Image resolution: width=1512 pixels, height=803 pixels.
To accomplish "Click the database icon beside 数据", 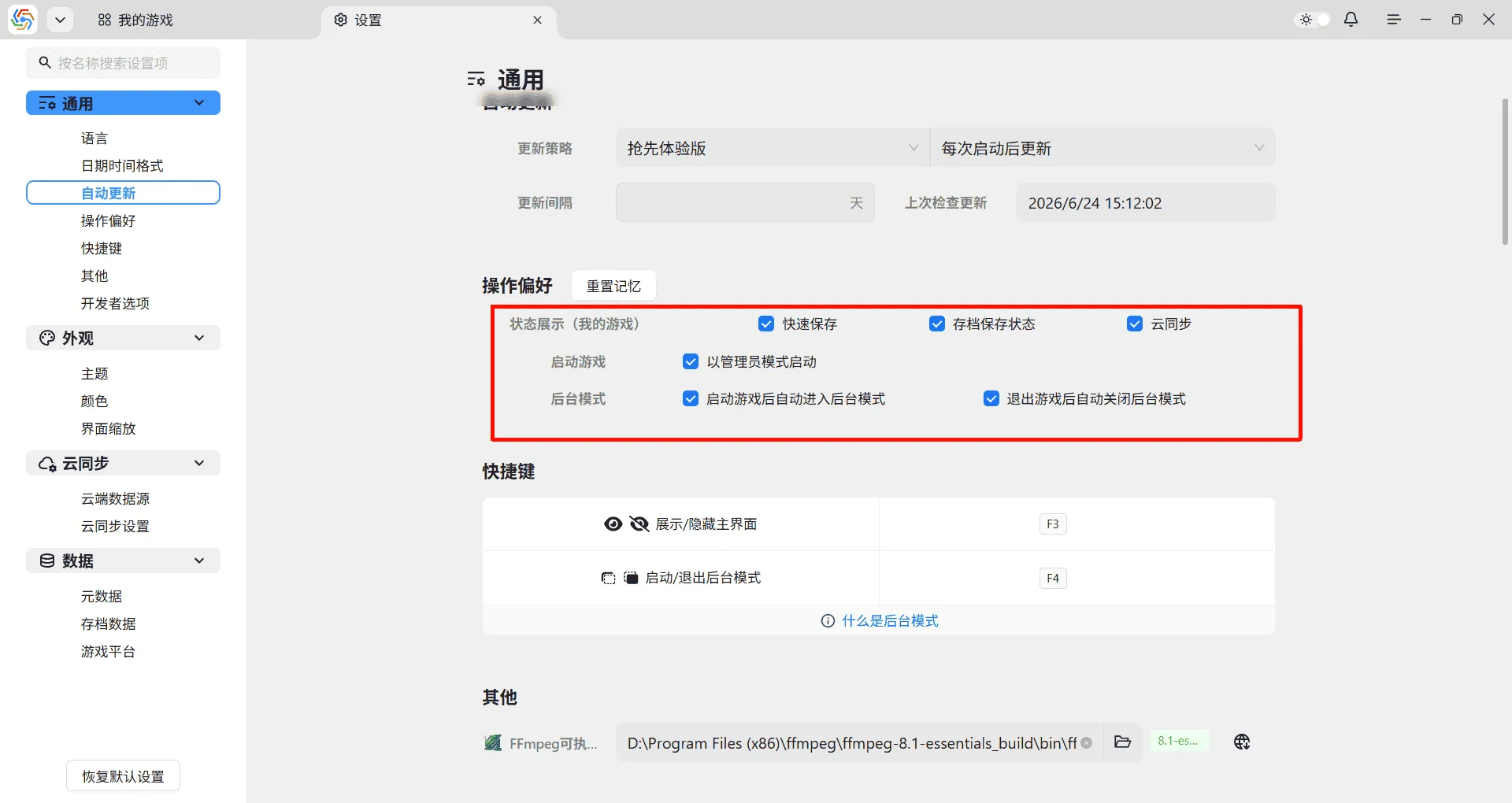I will [x=47, y=561].
